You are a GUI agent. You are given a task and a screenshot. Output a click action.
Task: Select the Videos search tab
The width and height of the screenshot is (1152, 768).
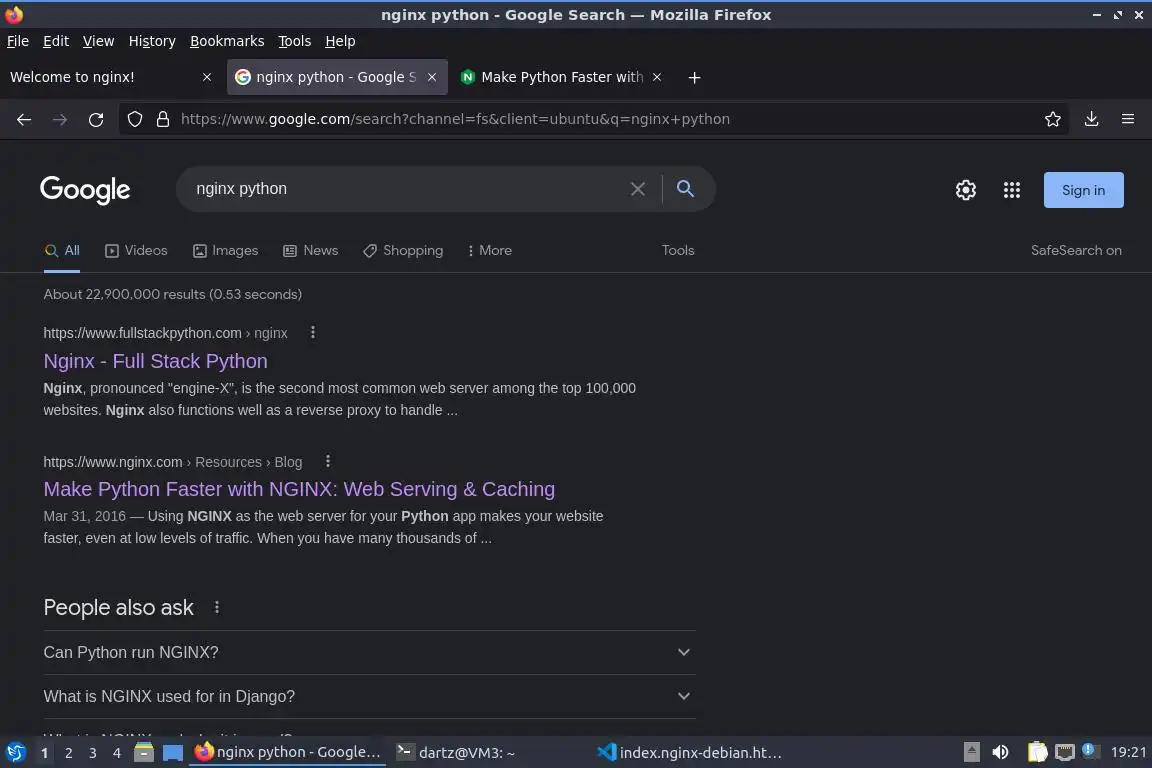[137, 251]
